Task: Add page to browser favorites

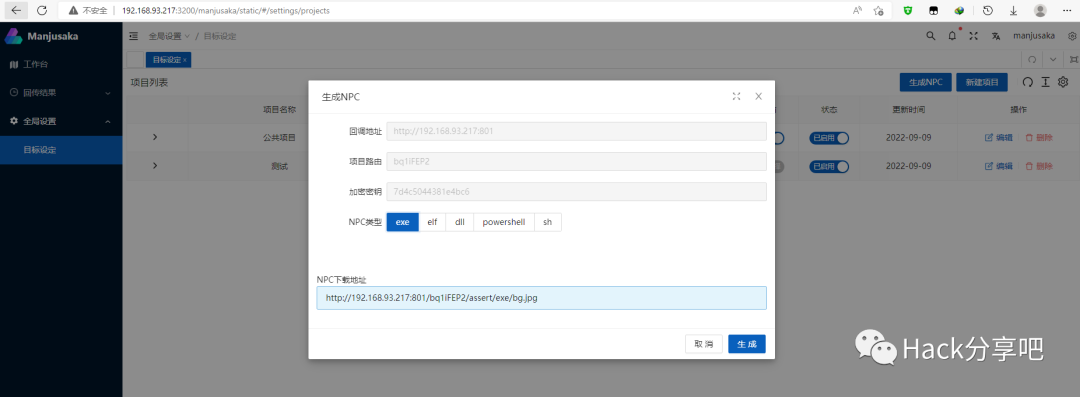Action: click(x=878, y=10)
